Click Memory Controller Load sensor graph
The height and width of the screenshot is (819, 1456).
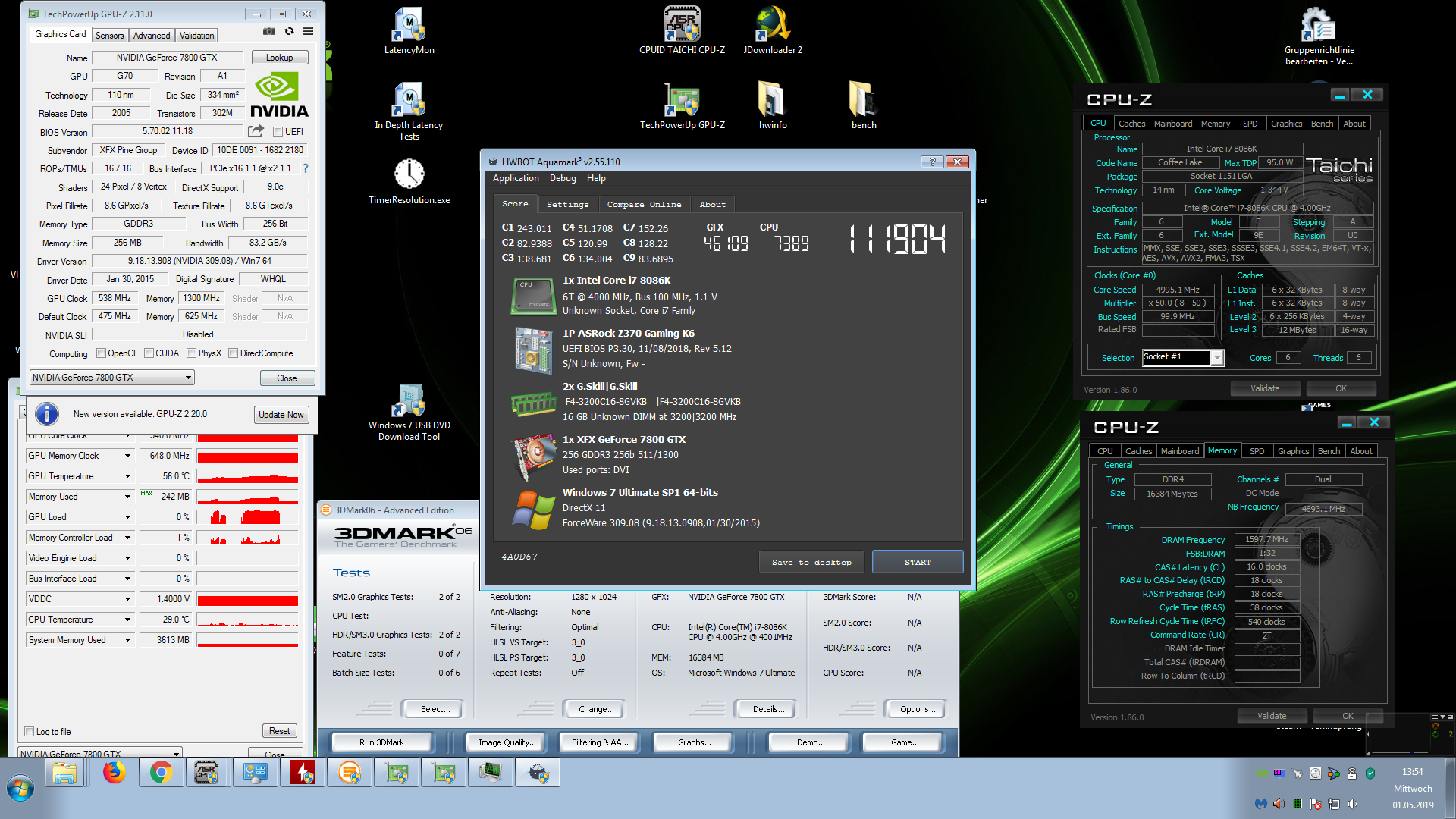click(x=247, y=538)
